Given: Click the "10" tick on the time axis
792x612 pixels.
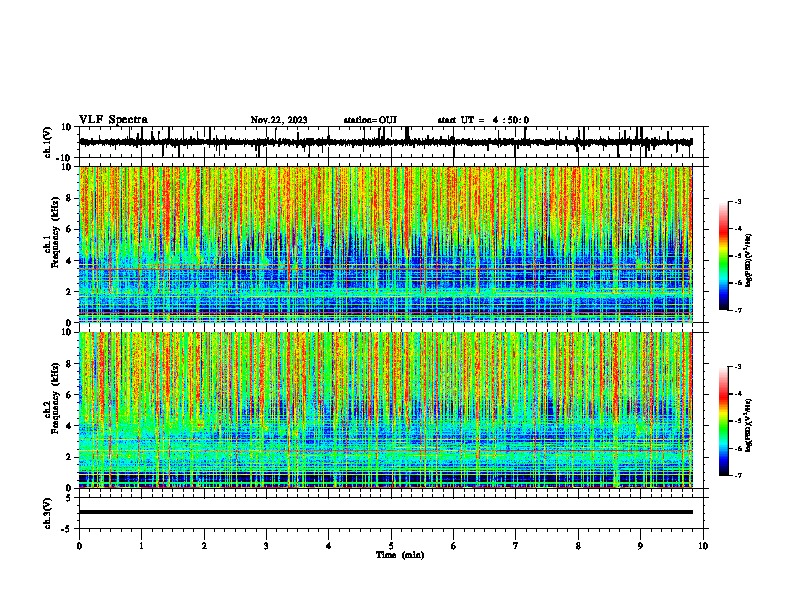Looking at the screenshot, I should (x=703, y=546).
